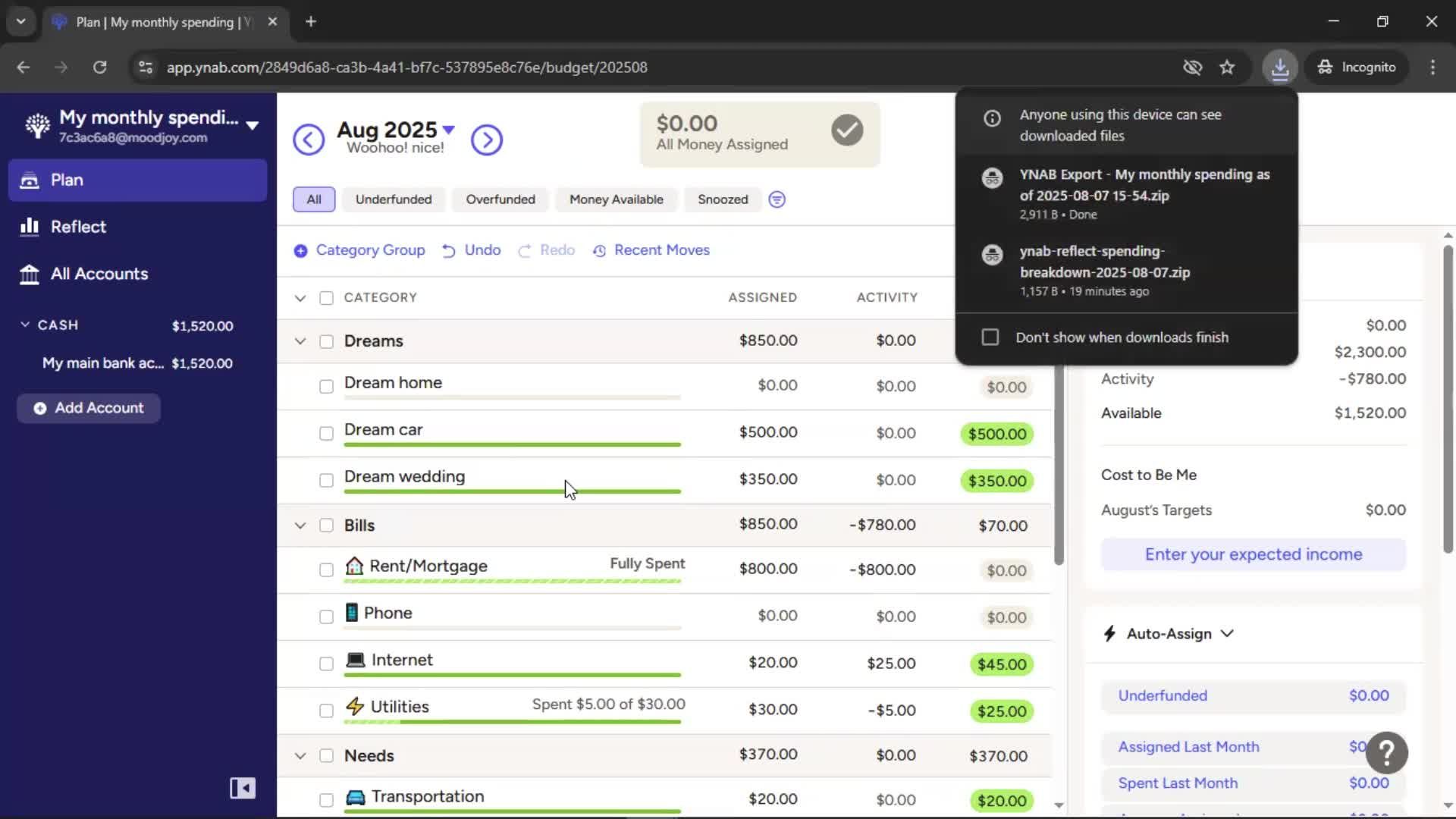
Task: Open ynab-reflect-spending-breakdown zip download
Action: (x=1127, y=270)
